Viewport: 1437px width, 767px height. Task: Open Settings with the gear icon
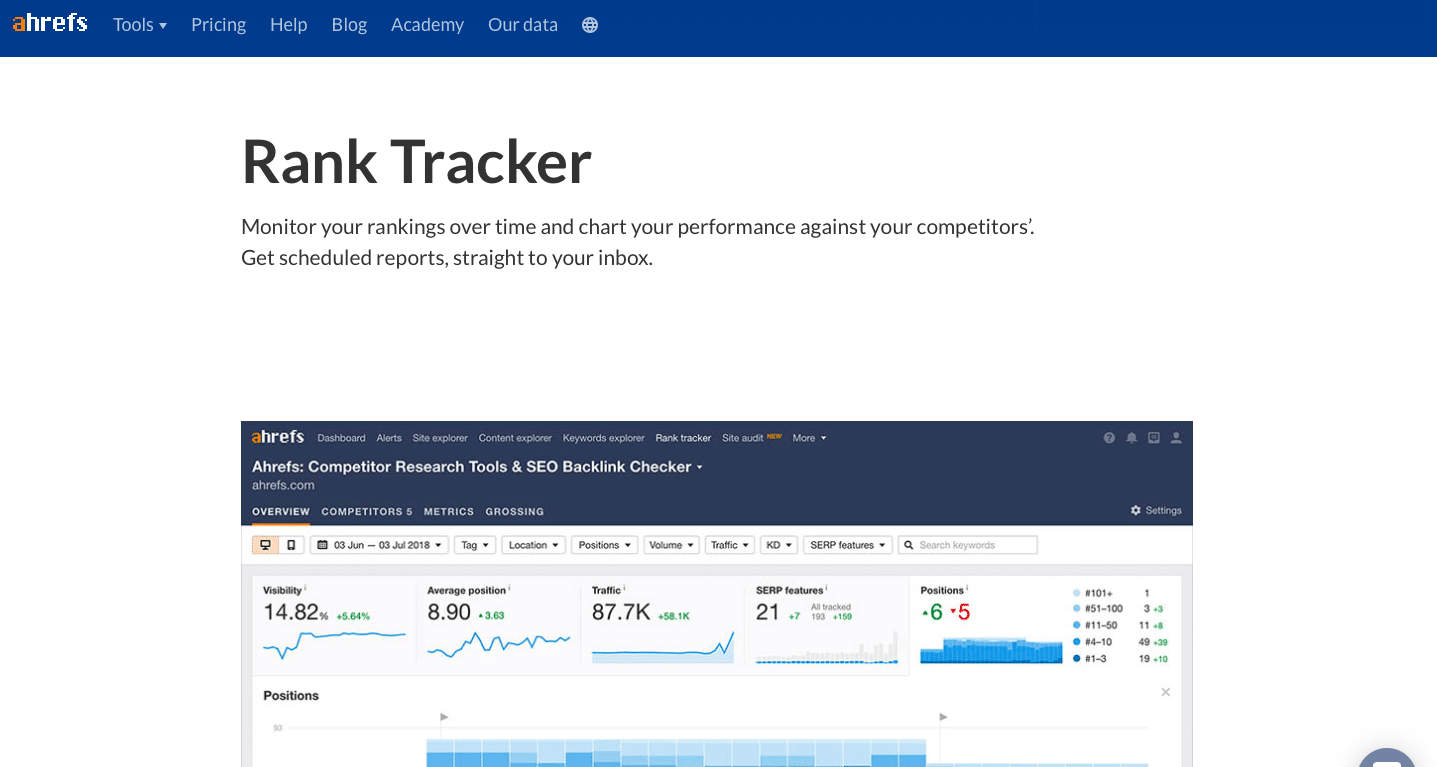tap(1156, 510)
